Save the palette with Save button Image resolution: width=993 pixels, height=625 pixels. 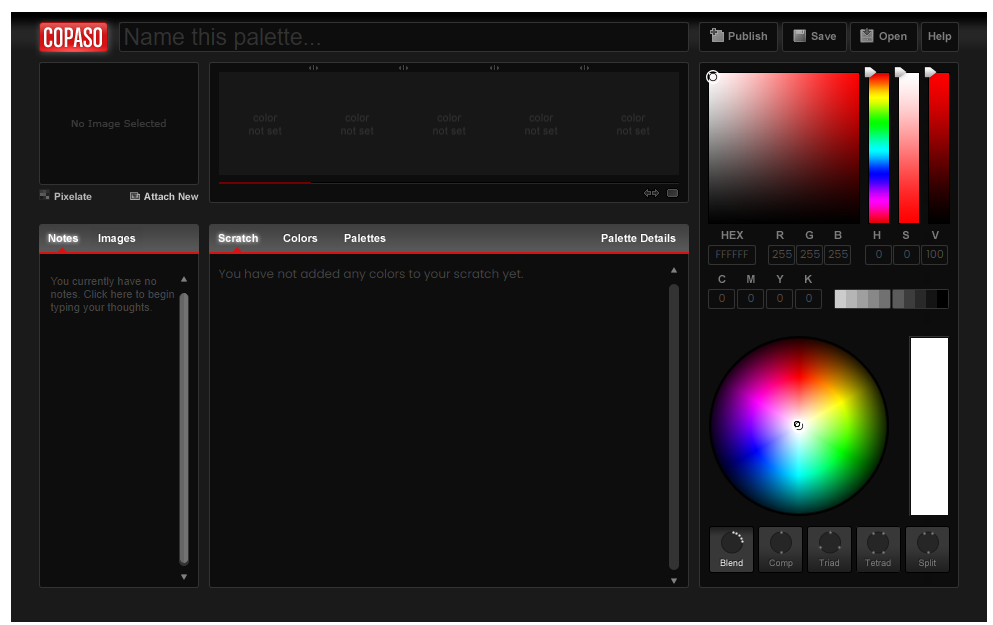pyautogui.click(x=814, y=37)
